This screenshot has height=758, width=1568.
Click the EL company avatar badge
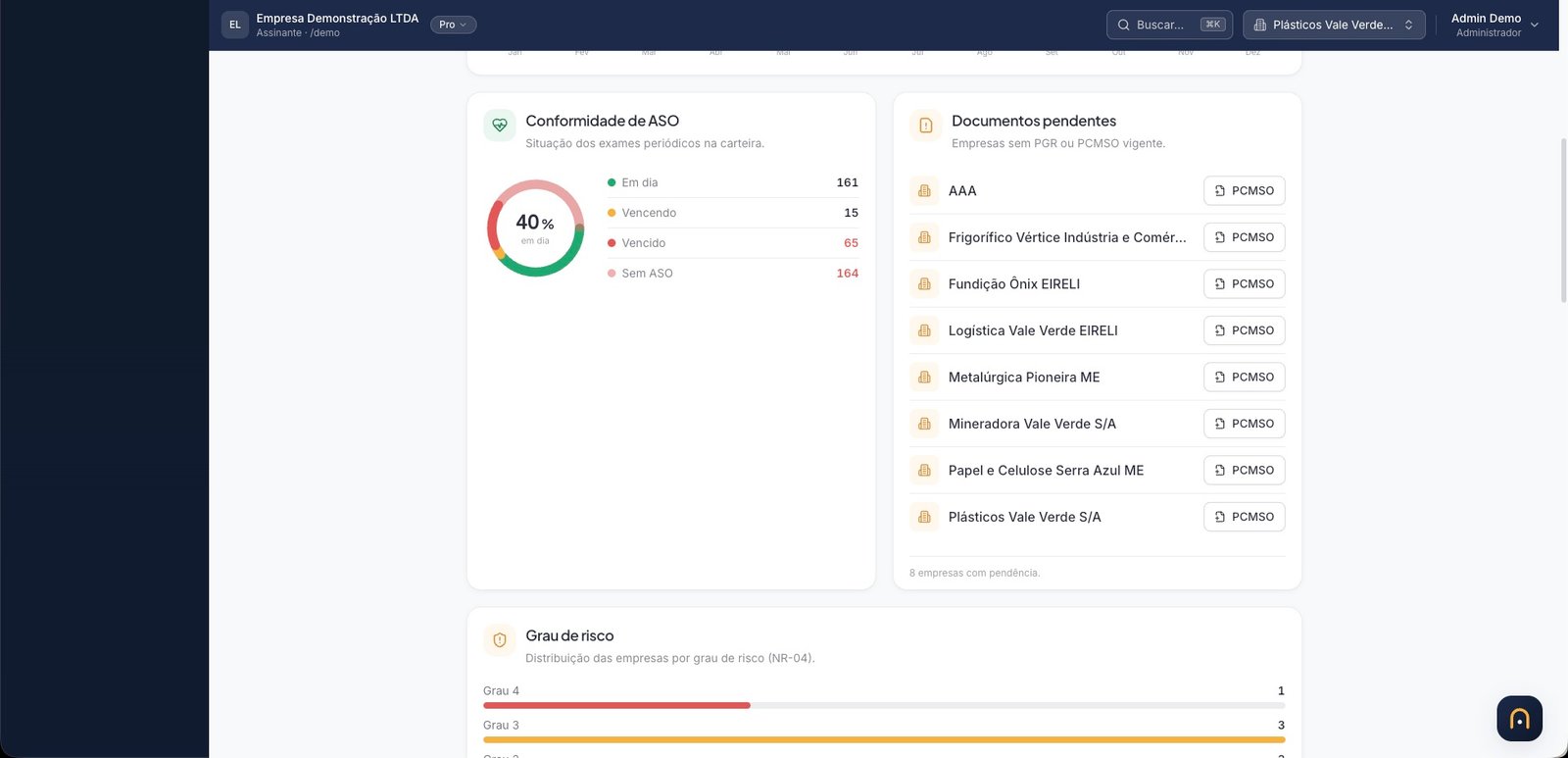point(235,25)
